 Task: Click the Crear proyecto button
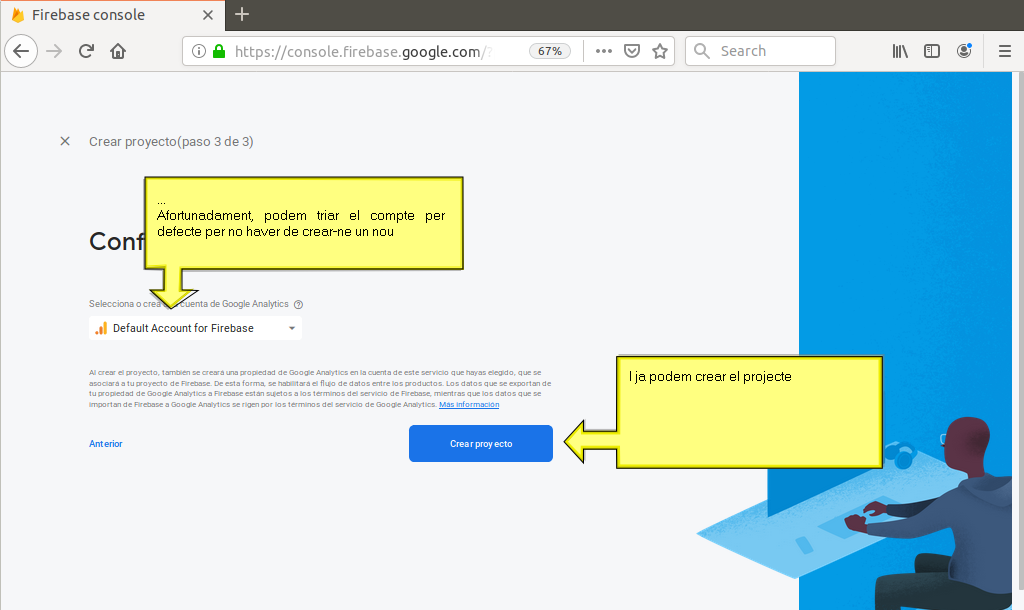[x=481, y=443]
